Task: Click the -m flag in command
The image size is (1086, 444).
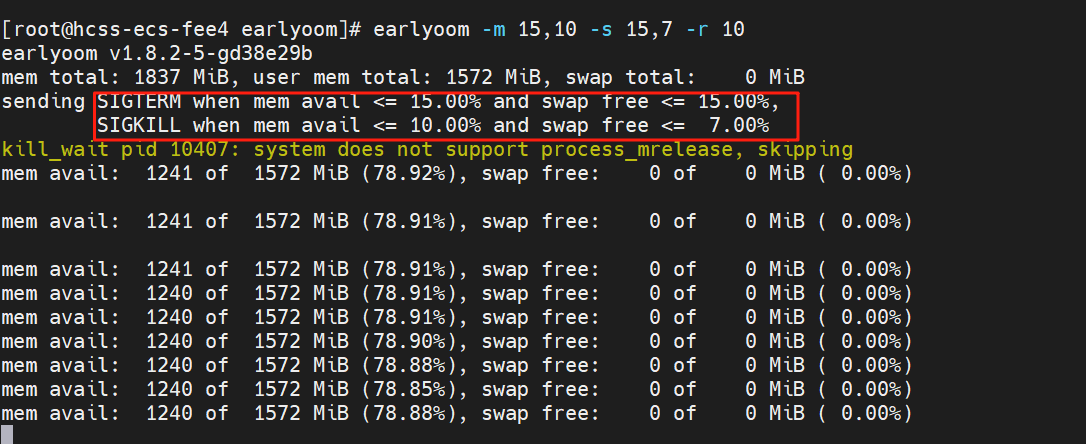Action: (493, 30)
